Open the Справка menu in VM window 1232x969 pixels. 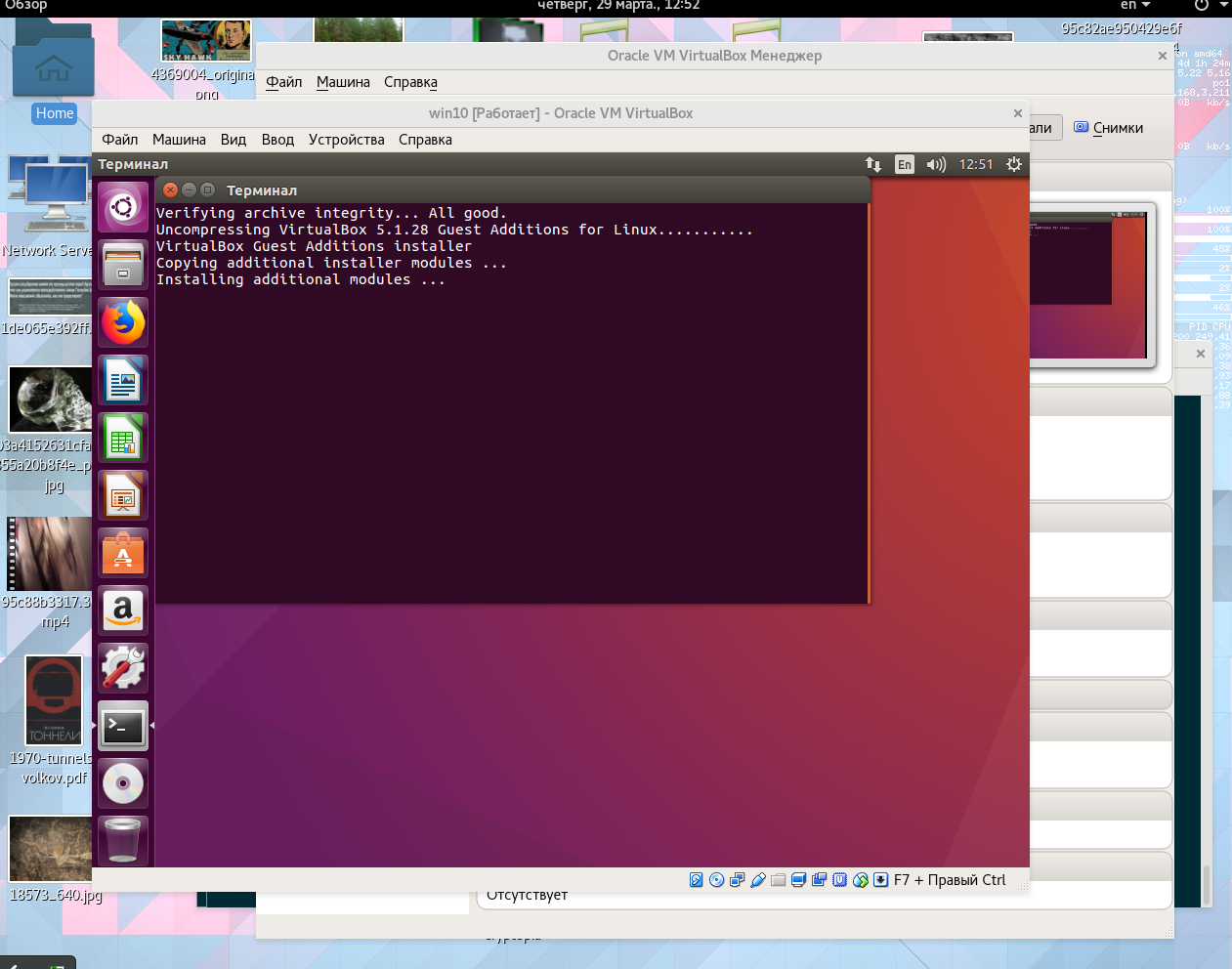425,140
